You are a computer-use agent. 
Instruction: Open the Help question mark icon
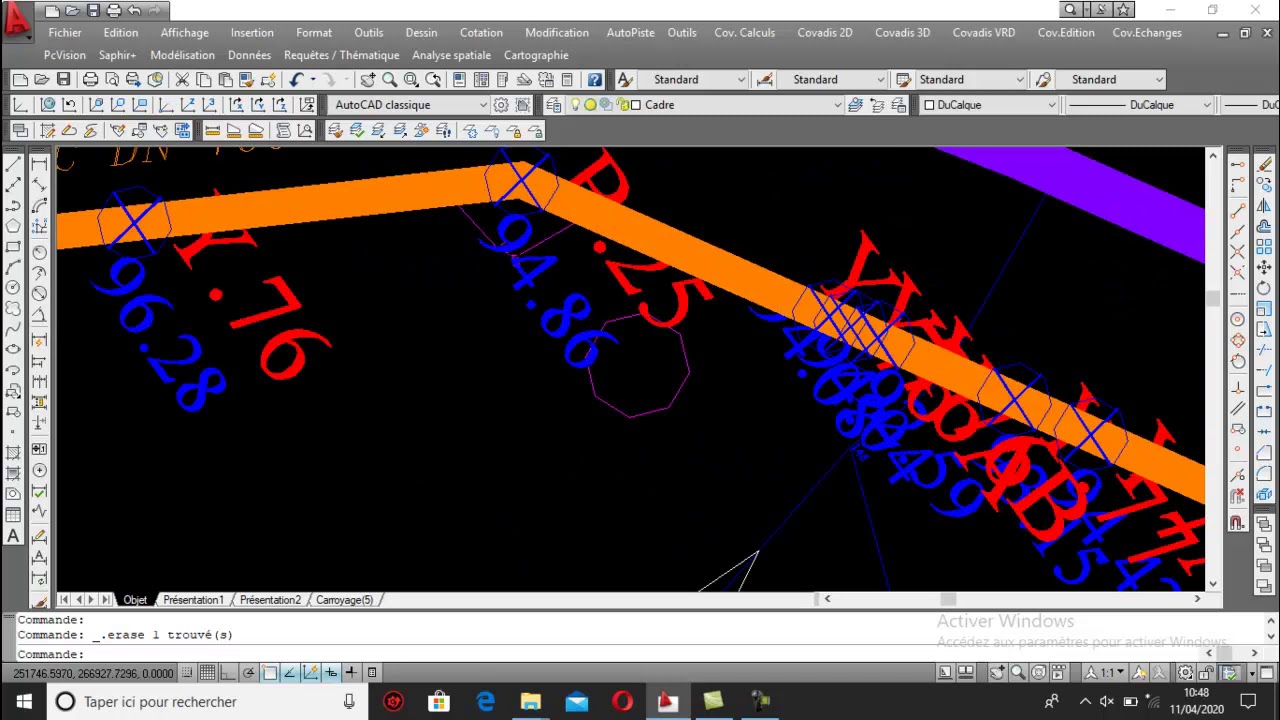click(595, 79)
